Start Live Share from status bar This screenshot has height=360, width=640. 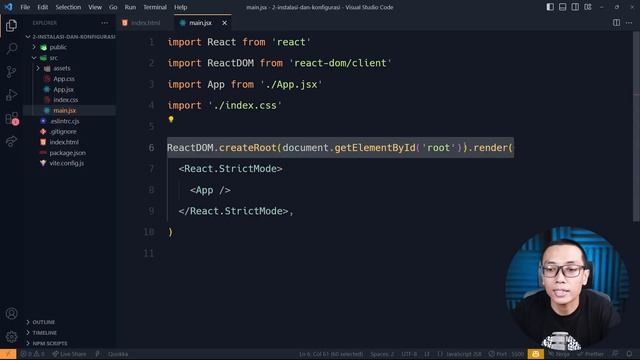click(x=69, y=354)
